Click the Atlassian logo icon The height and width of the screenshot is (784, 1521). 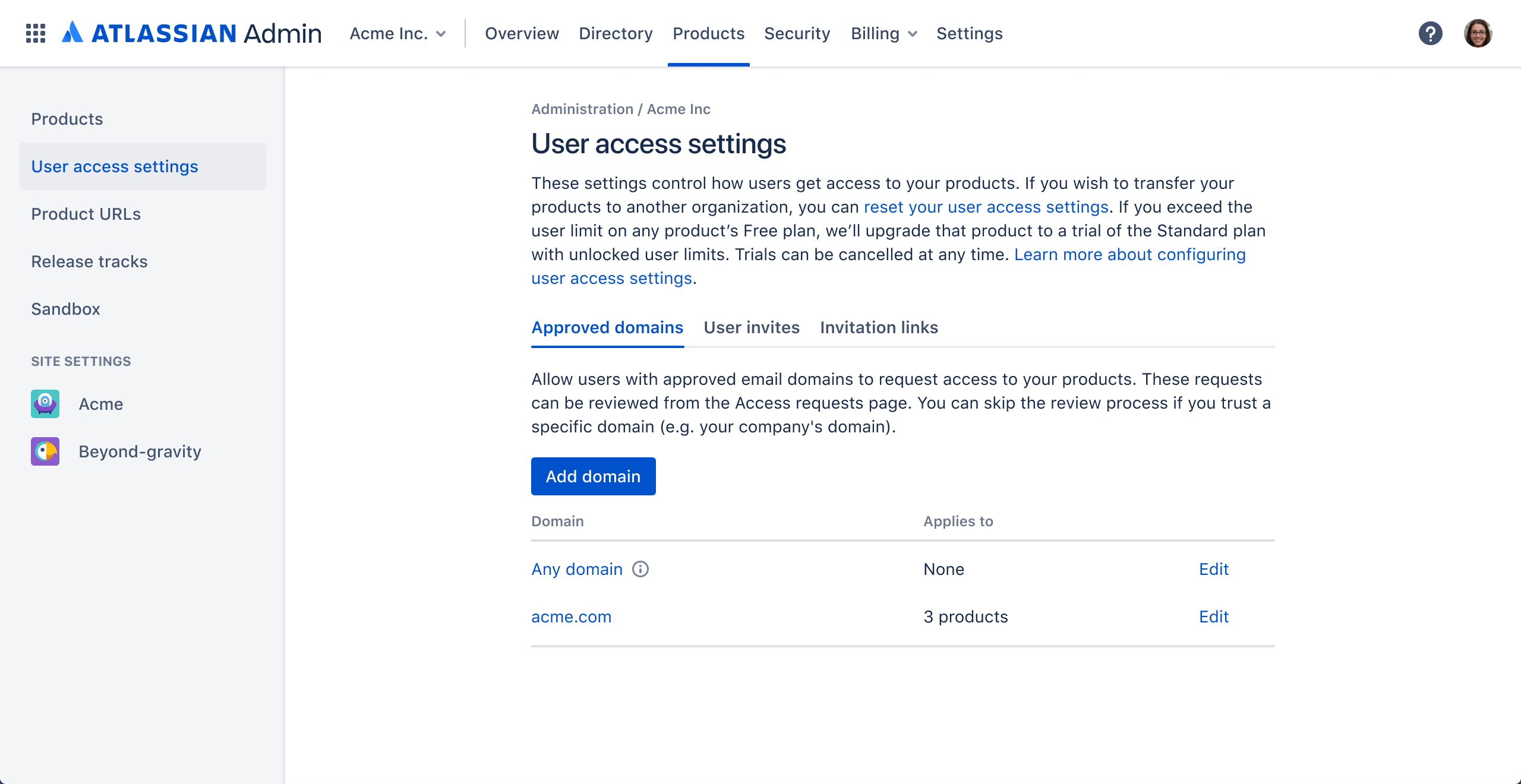pyautogui.click(x=75, y=32)
